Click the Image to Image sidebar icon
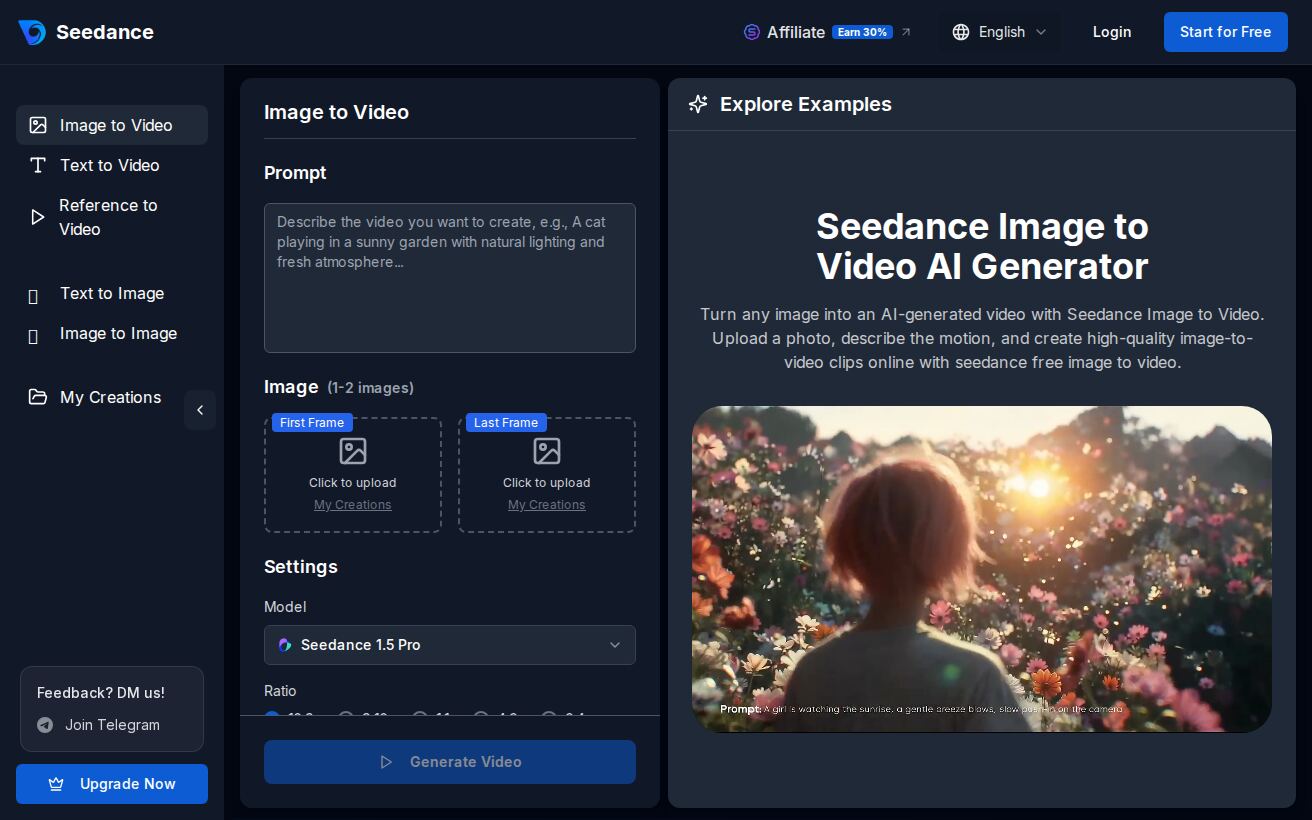1312x820 pixels. pyautogui.click(x=33, y=336)
